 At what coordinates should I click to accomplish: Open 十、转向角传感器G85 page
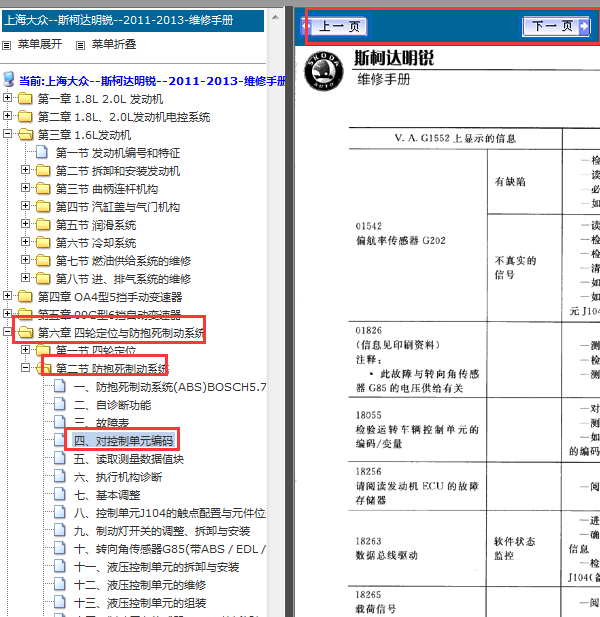tap(170, 549)
